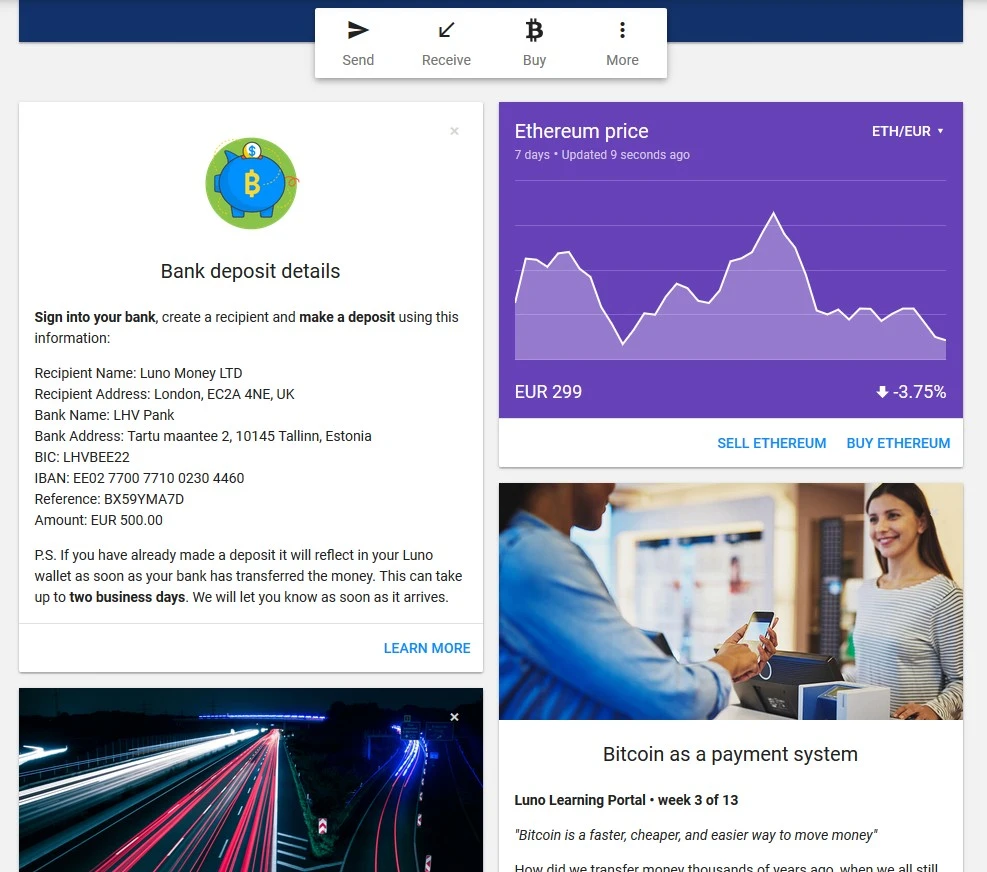Click BUY ETHEREUM

(898, 443)
